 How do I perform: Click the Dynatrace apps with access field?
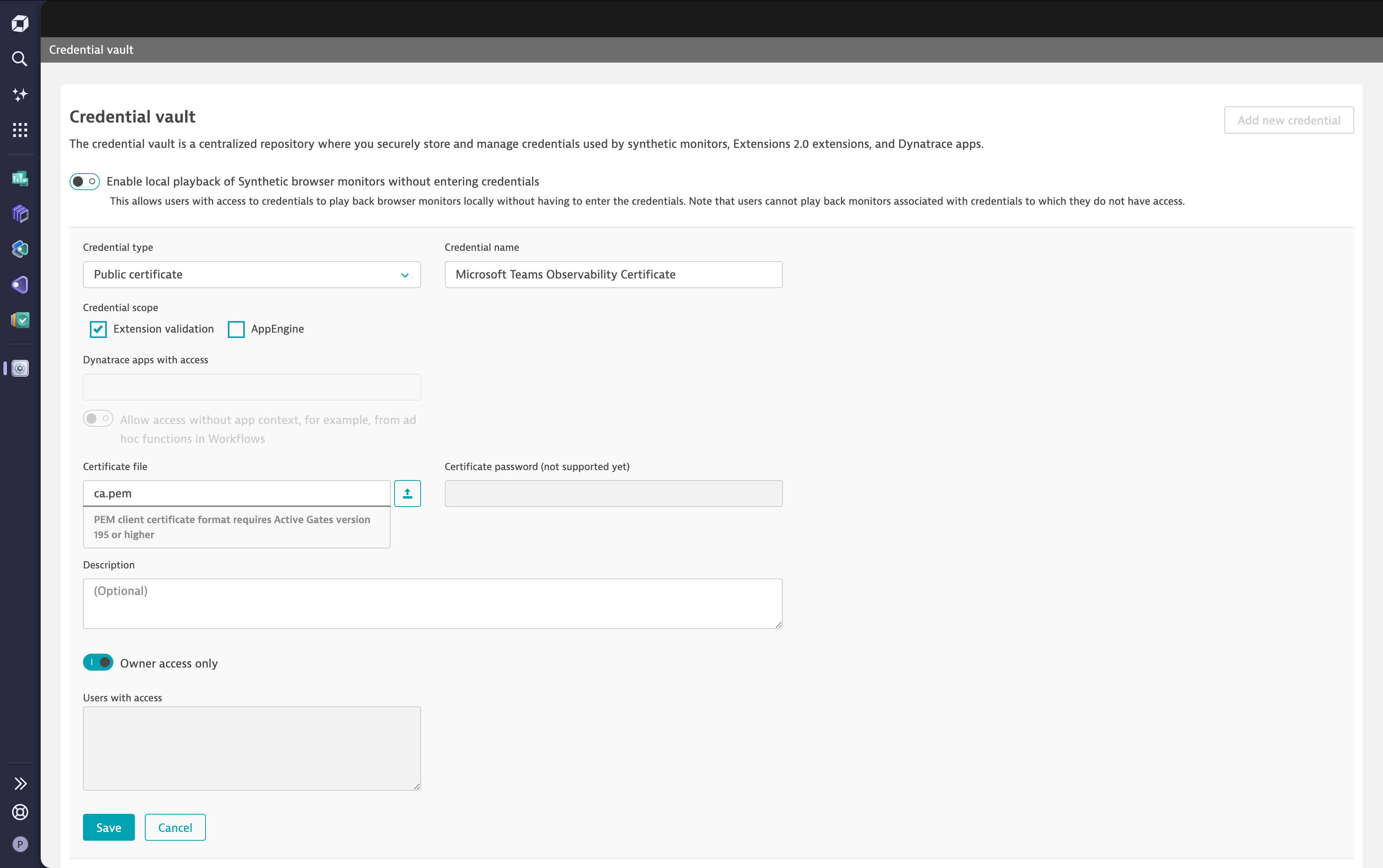pyautogui.click(x=252, y=387)
